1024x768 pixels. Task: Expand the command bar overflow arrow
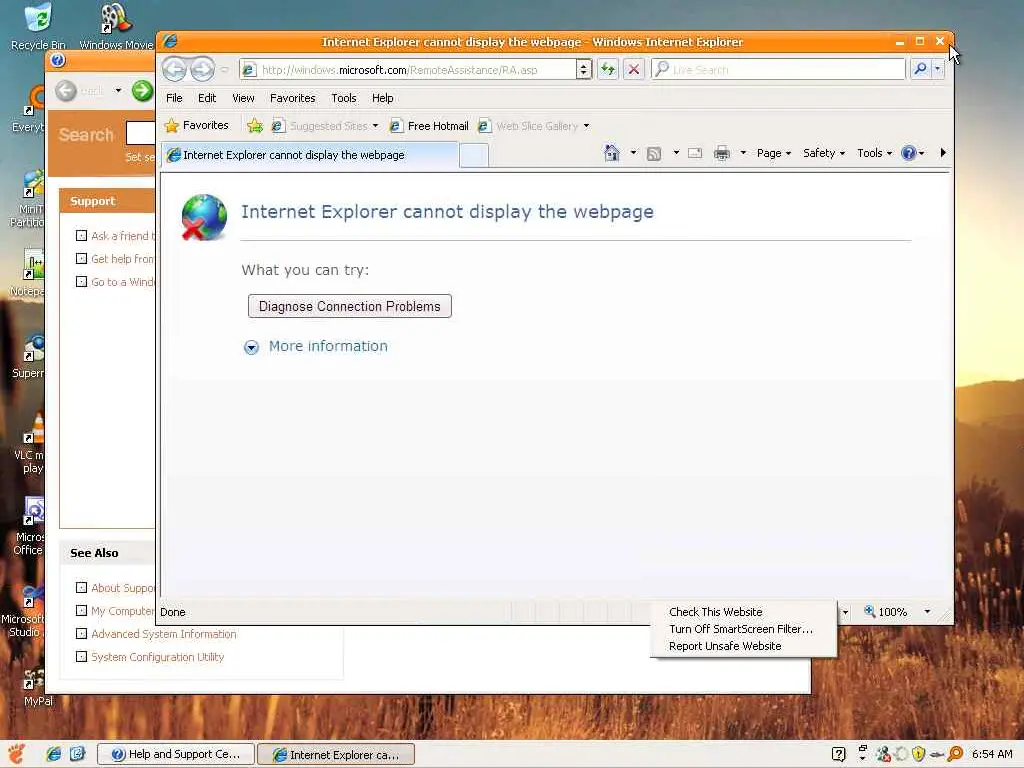click(x=943, y=153)
